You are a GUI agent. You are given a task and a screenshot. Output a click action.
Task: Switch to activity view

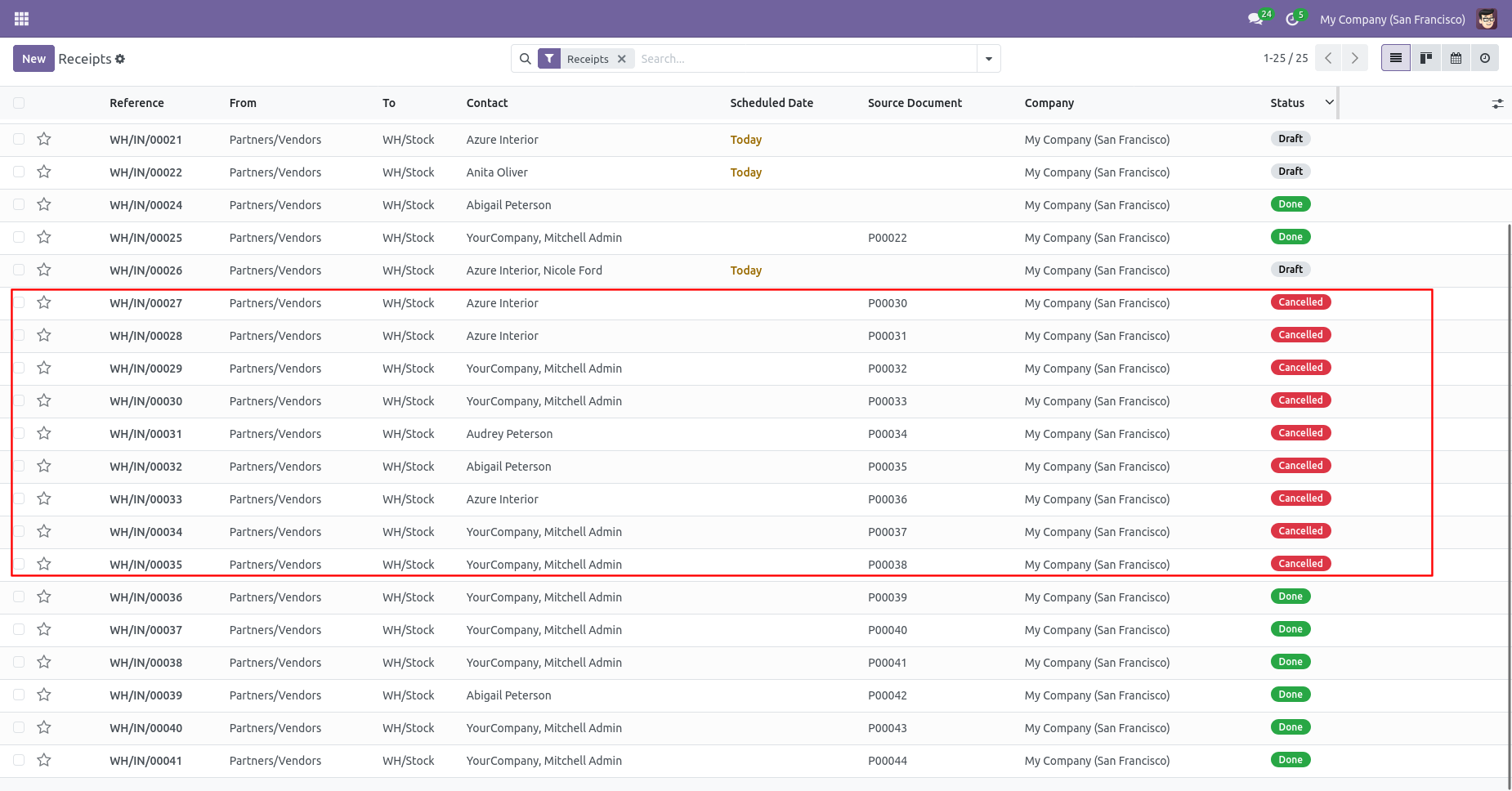(x=1485, y=58)
